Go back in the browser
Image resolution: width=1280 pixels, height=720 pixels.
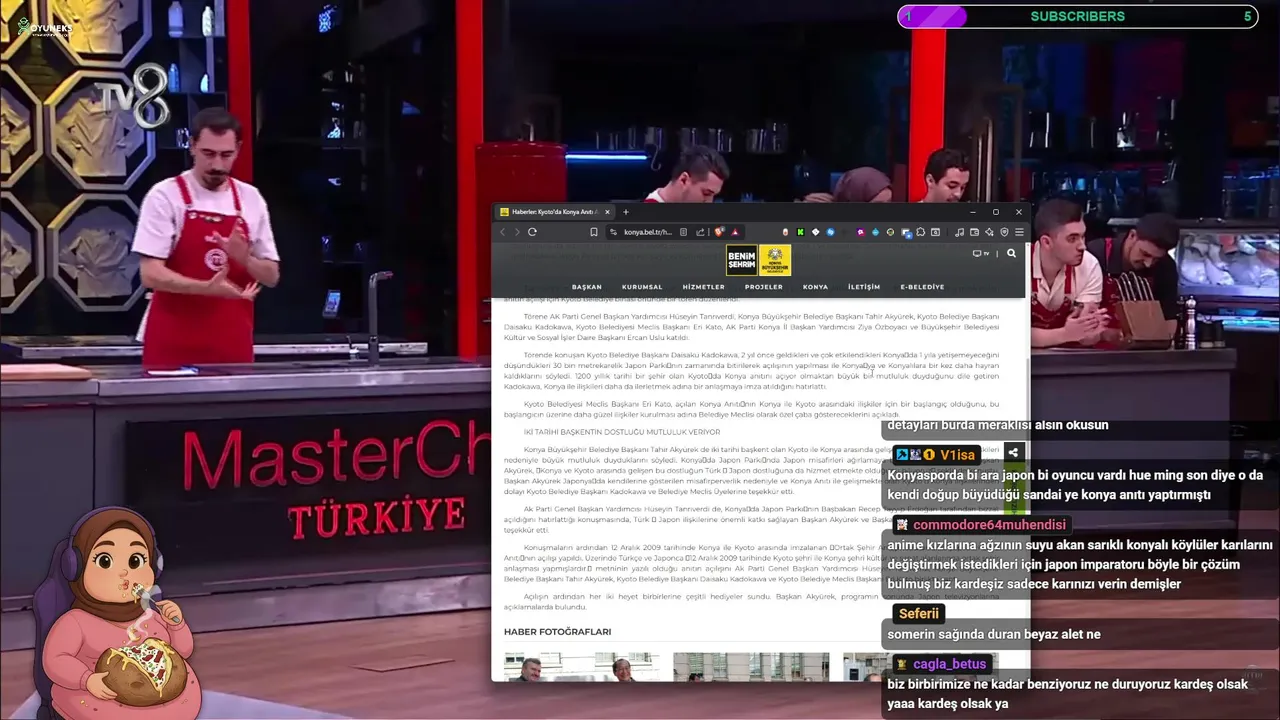coord(503,232)
